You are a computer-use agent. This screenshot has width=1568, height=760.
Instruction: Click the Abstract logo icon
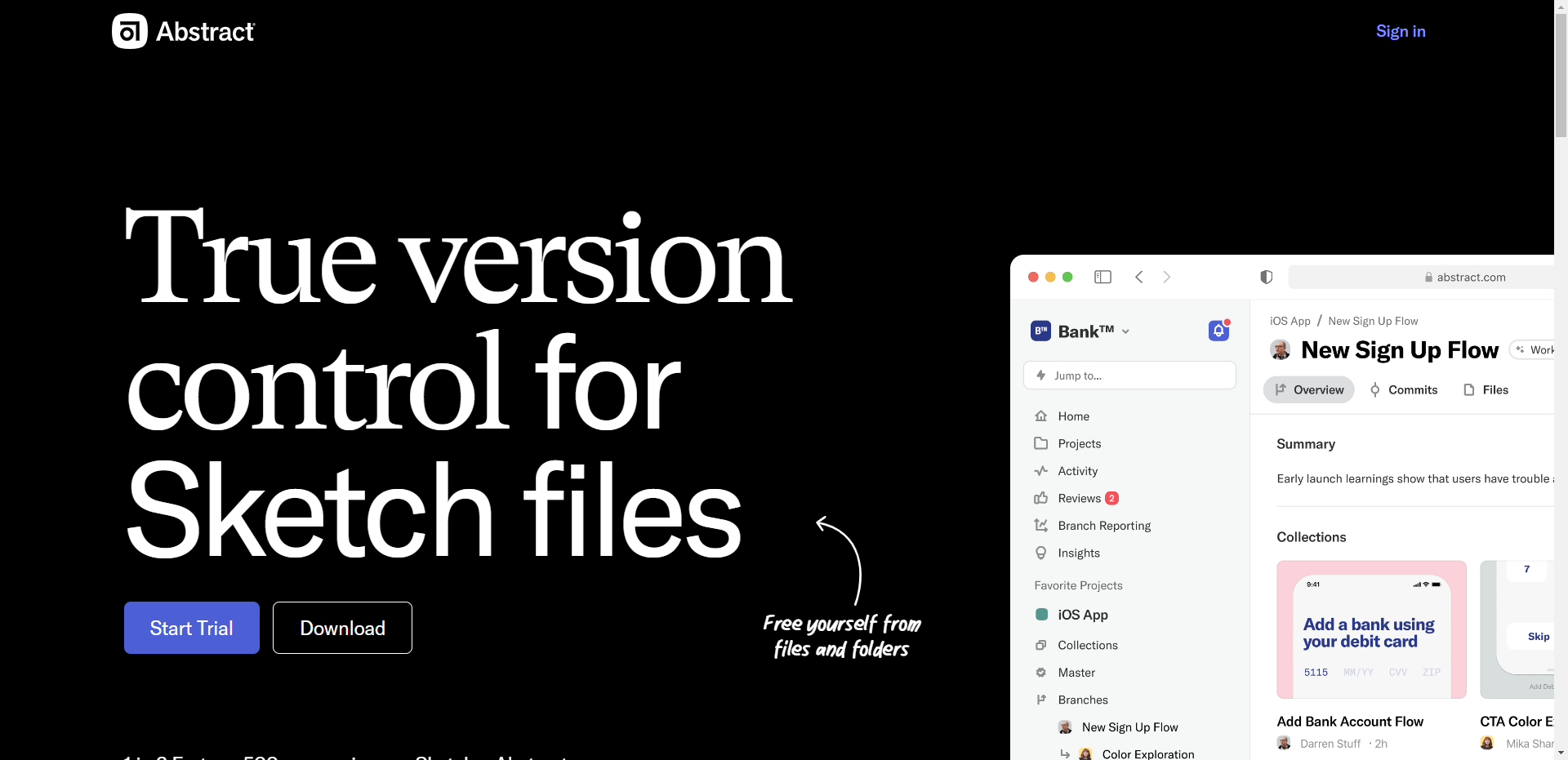coord(129,31)
